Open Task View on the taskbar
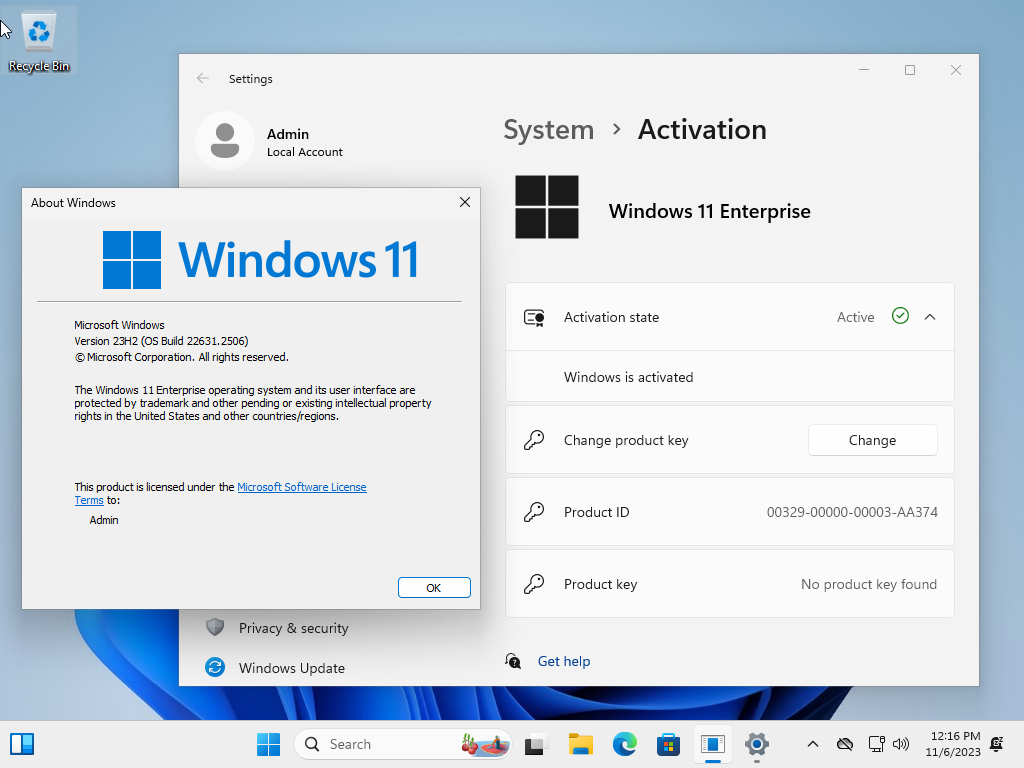 click(x=536, y=744)
